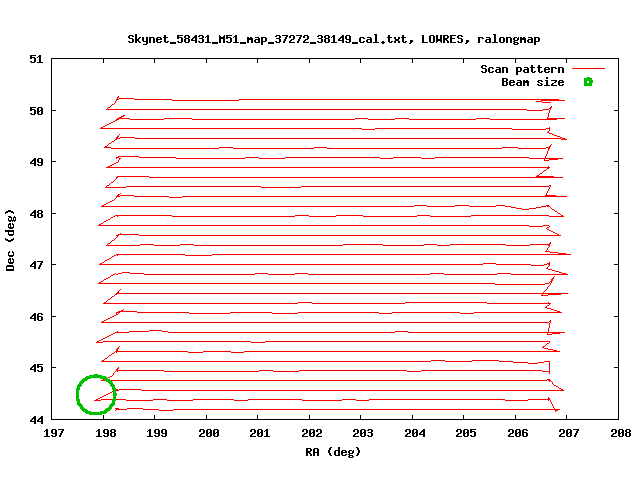The image size is (640, 480).
Task: Click the green beam size legend marker
Action: coord(588,82)
